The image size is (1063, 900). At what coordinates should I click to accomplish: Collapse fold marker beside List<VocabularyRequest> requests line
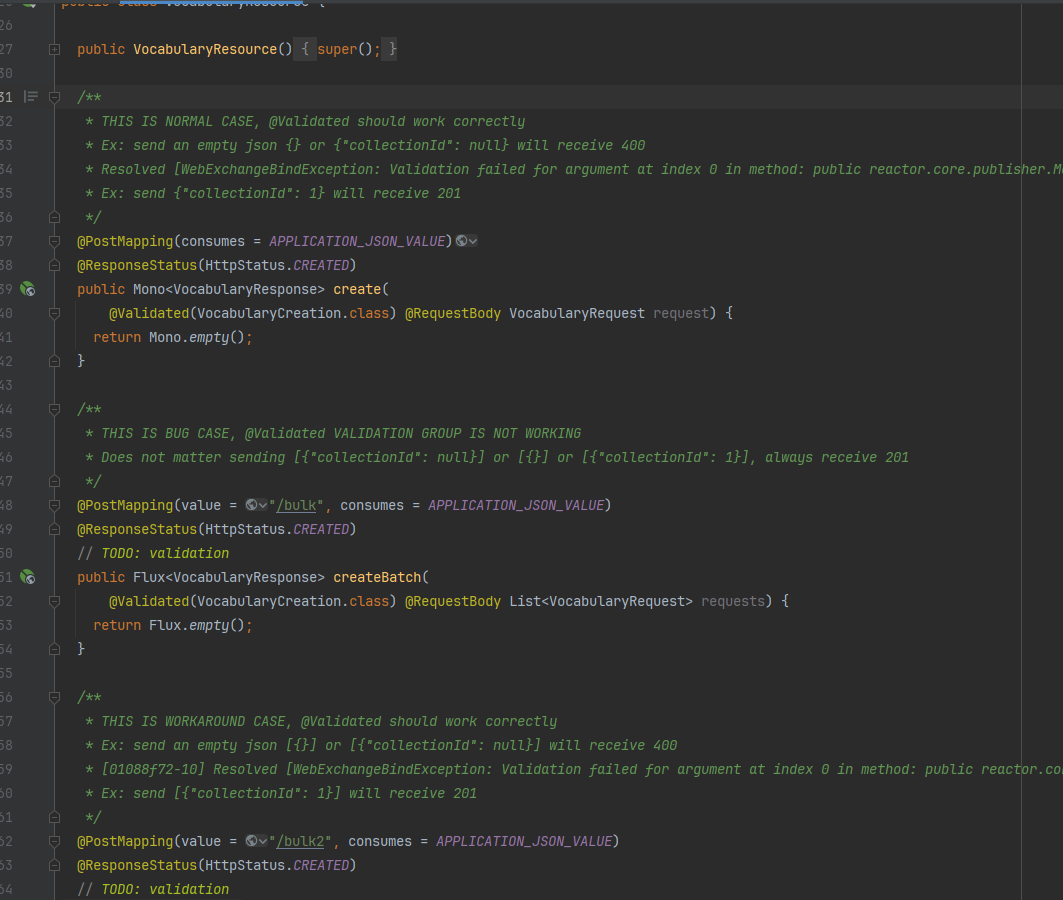point(54,601)
